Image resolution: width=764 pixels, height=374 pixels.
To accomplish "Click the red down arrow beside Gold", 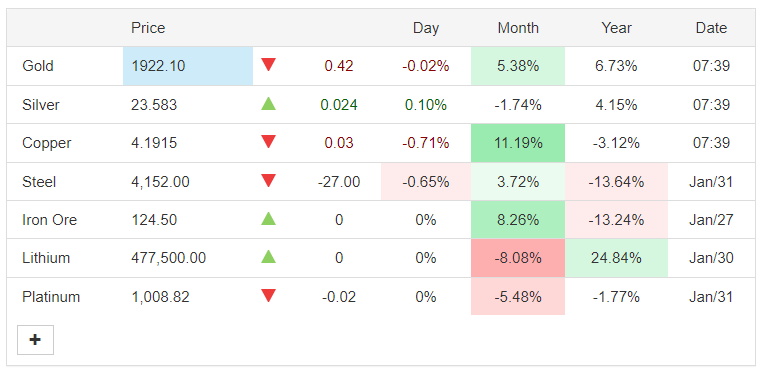I will click(268, 65).
